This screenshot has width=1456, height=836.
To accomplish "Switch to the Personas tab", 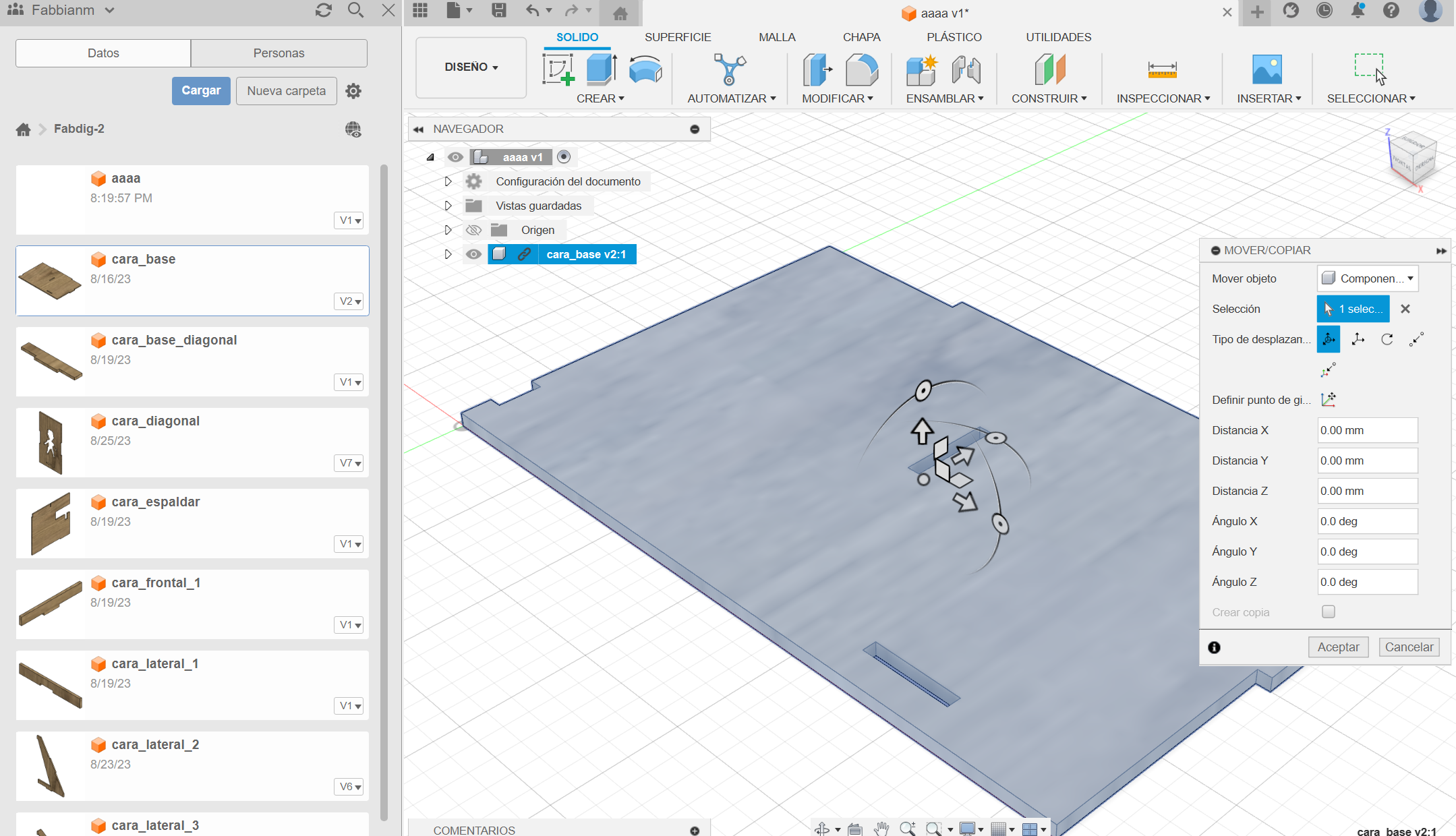I will tap(279, 53).
